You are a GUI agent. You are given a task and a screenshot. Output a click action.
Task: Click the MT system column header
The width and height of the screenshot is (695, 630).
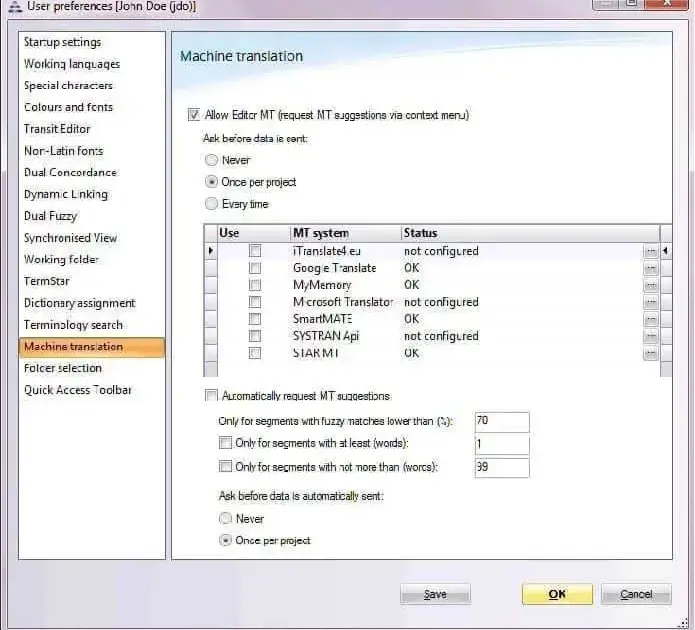coord(346,233)
